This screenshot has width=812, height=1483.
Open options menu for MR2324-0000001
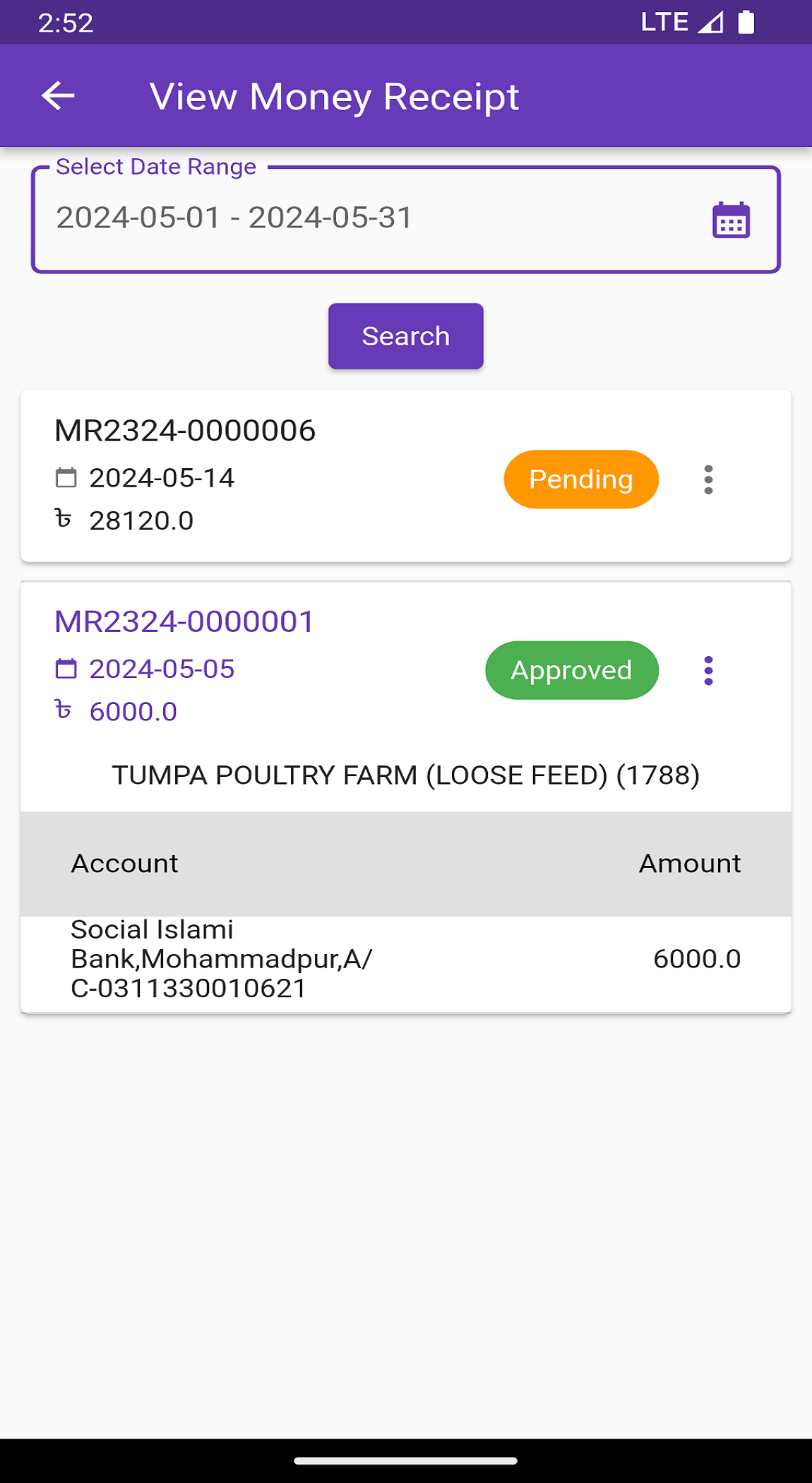click(x=708, y=670)
